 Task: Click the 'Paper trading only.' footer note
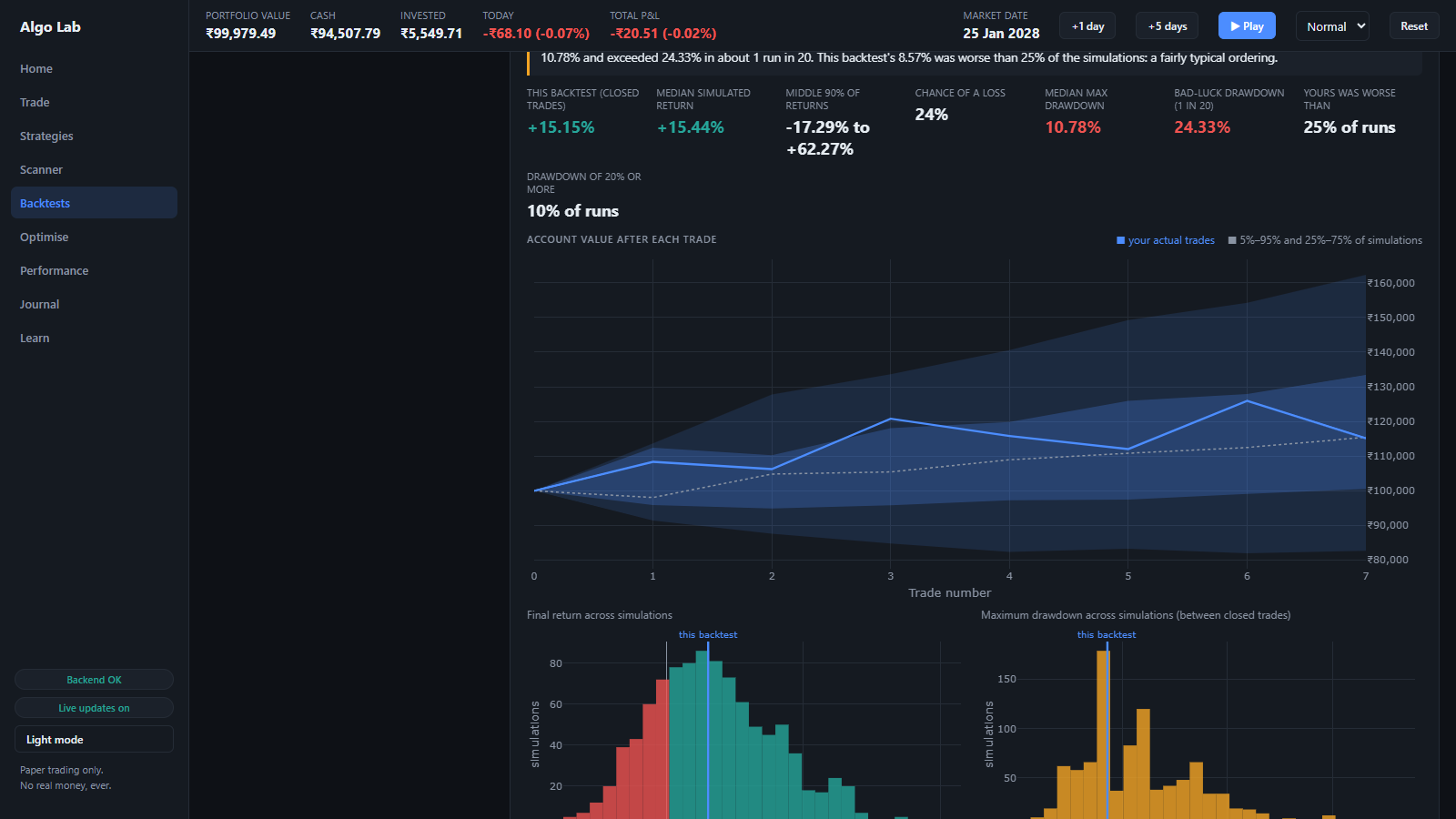coord(62,770)
